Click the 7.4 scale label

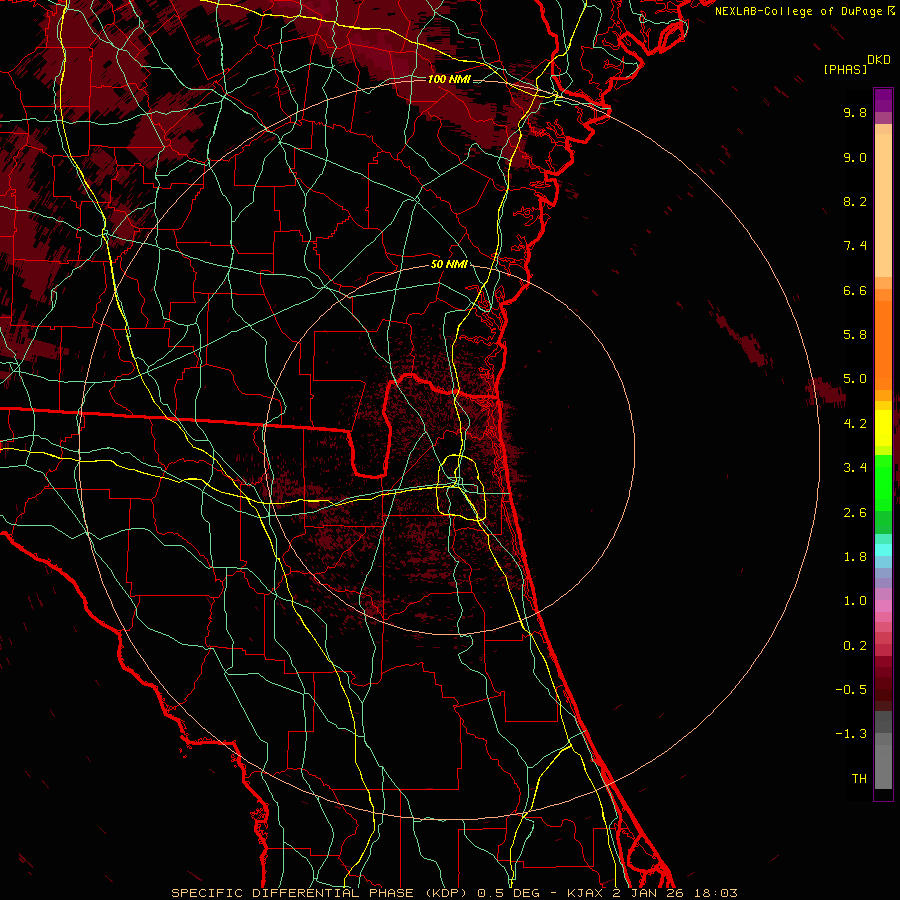click(855, 246)
